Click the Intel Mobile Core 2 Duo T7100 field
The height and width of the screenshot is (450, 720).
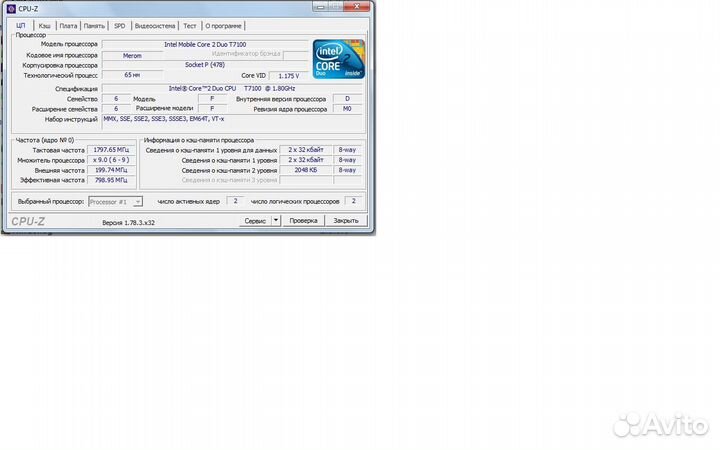coord(205,45)
